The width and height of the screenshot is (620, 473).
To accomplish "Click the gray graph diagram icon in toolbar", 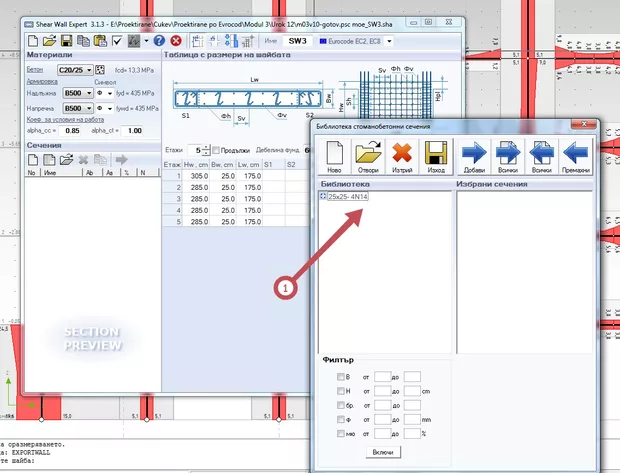I will coord(134,41).
